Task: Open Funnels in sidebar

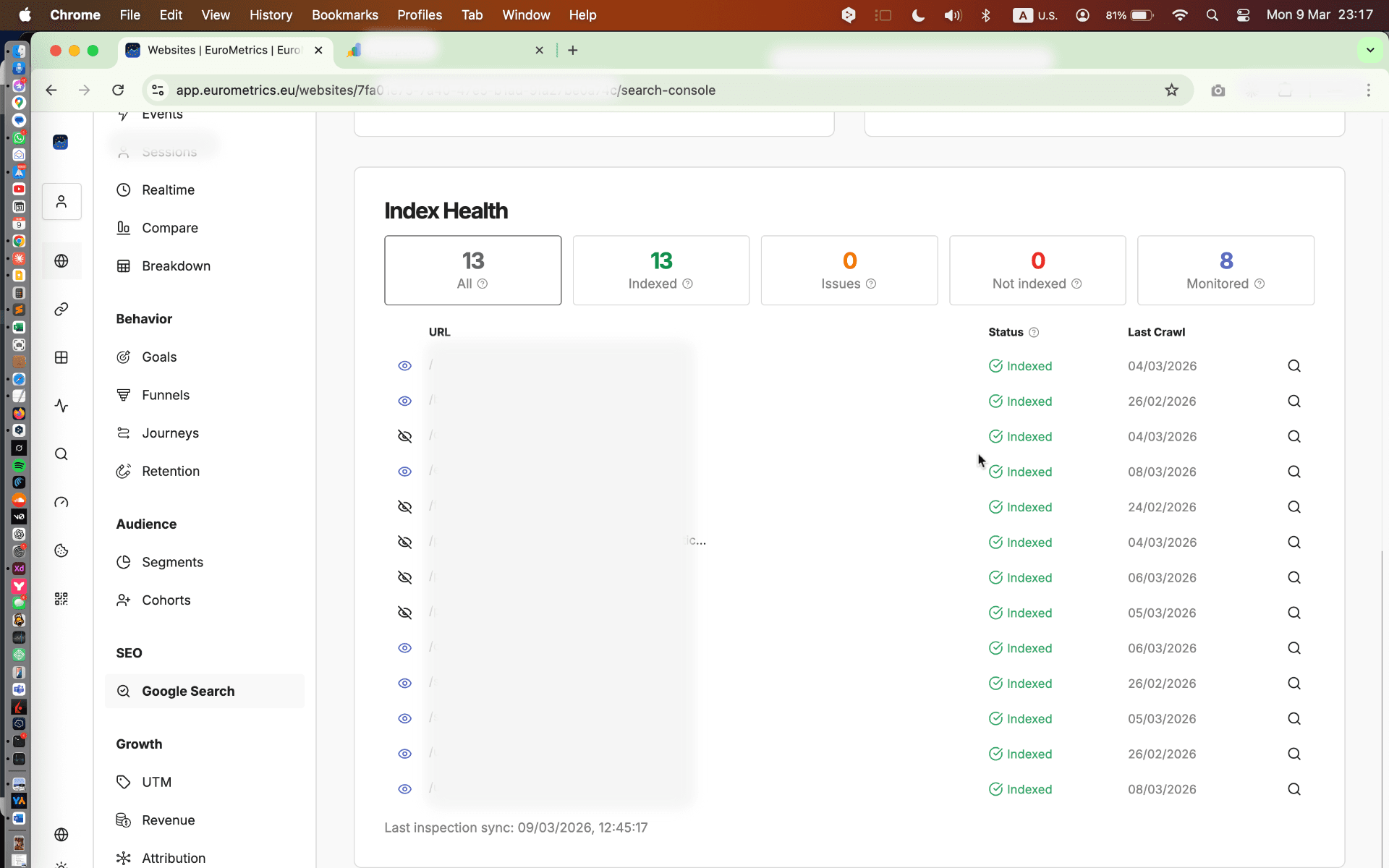Action: [x=205, y=395]
